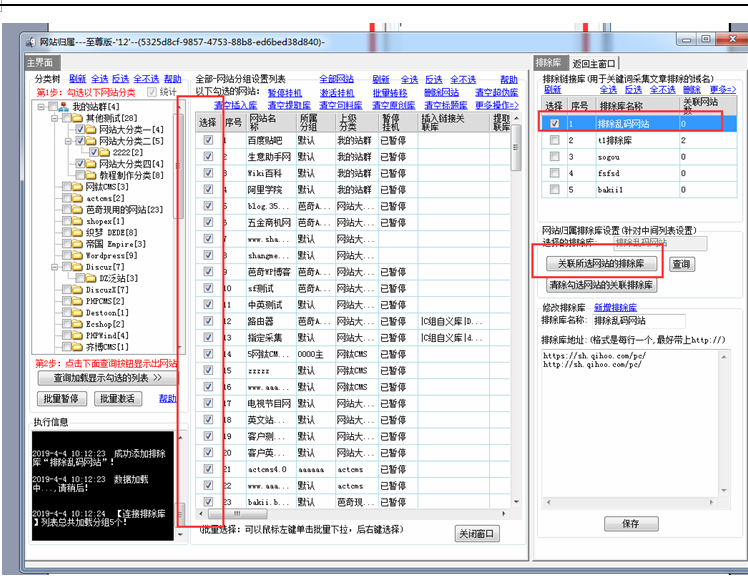Click the folder icon of 织梦 DEDE[8]
748x576 pixels.
[77, 232]
